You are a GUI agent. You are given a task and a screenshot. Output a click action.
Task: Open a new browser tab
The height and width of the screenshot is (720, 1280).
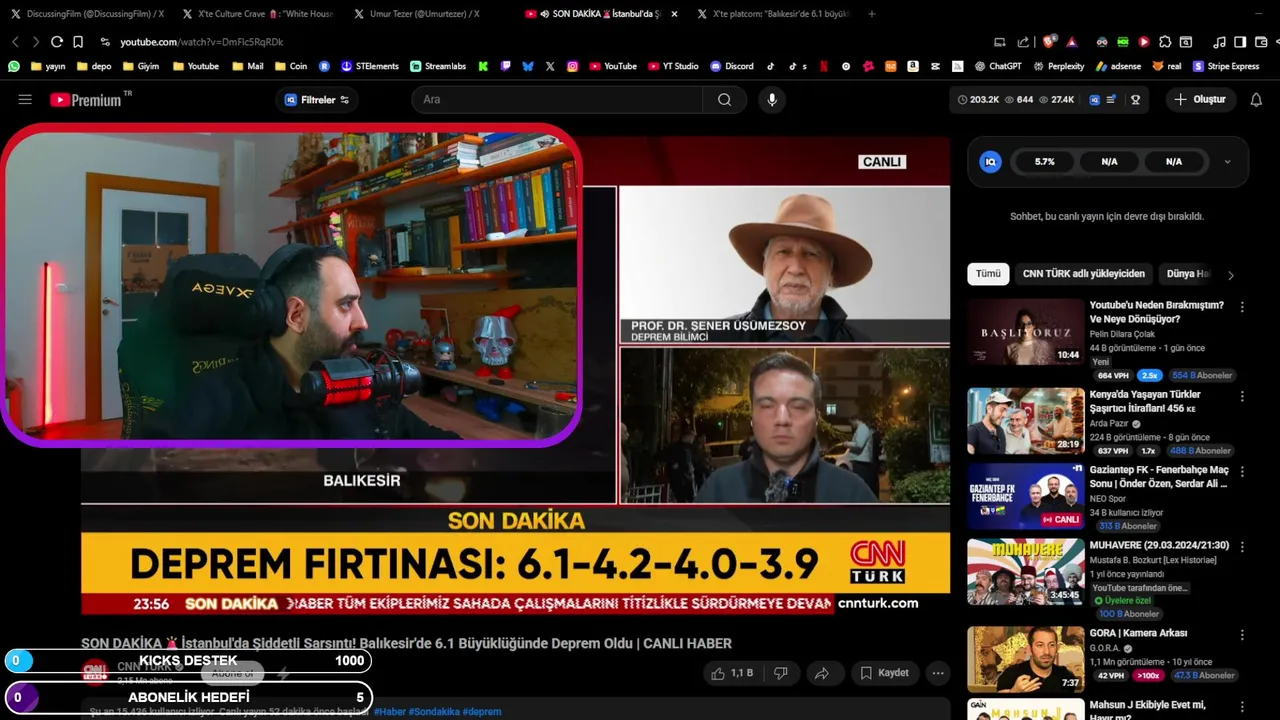coord(872,14)
